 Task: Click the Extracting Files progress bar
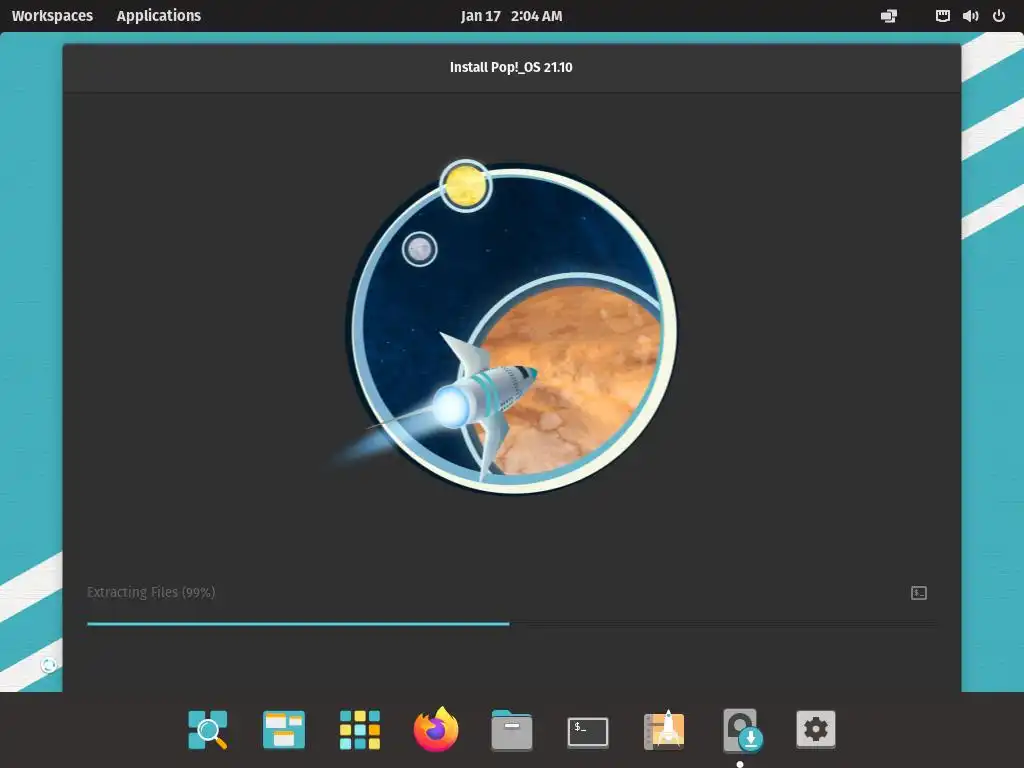[x=511, y=624]
